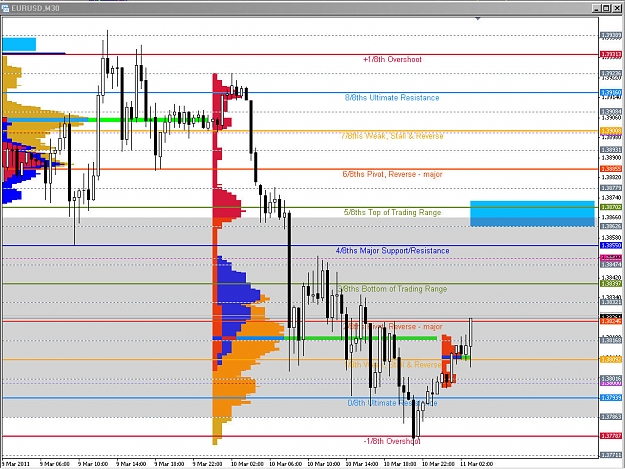Select the '8/8ths Ultimate Resistance' label
Viewport: 625px width, 469px height.
tap(392, 98)
